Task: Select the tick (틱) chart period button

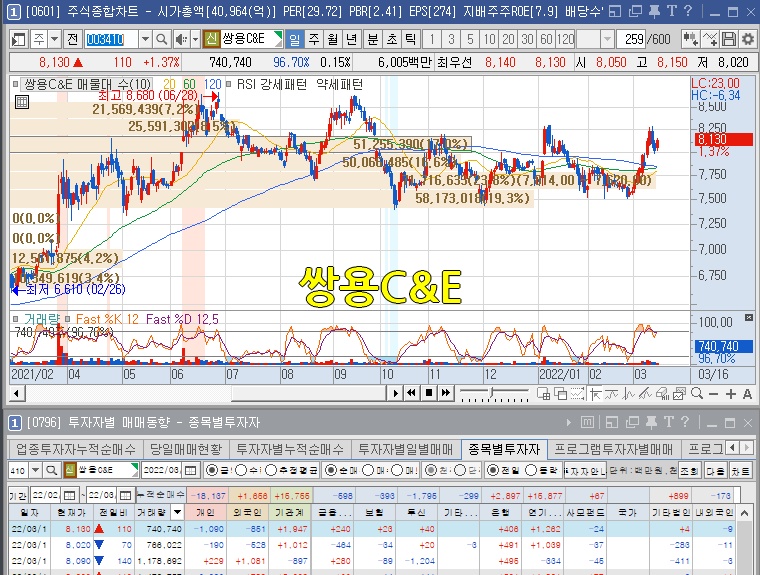Action: pos(411,39)
